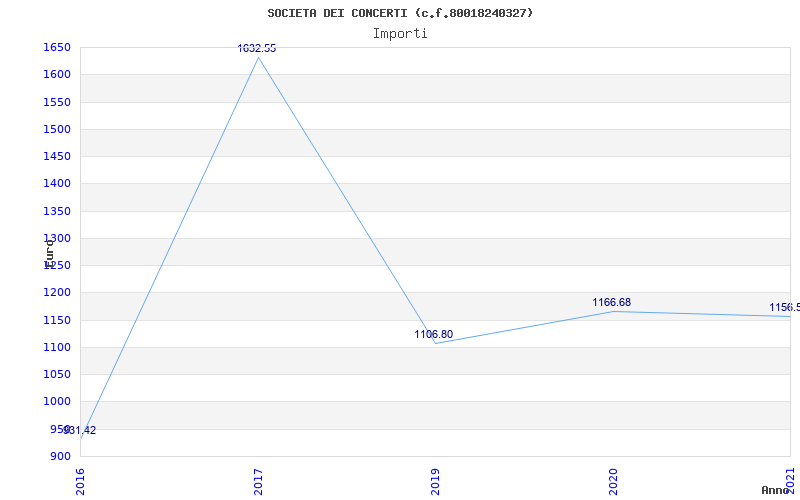Click the partly visible 1156.5 label for 2021

[785, 308]
